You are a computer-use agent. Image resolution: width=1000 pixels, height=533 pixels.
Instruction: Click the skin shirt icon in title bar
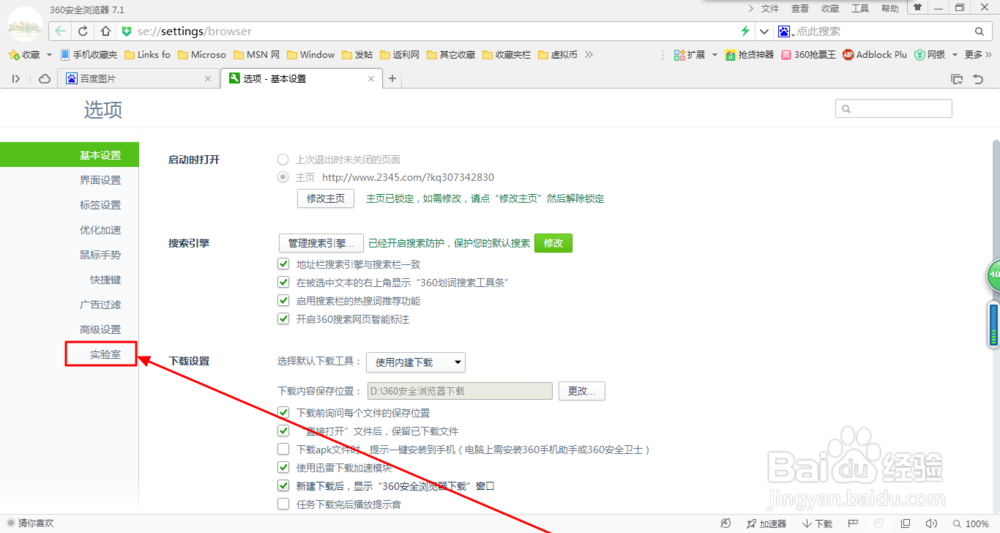pyautogui.click(x=918, y=8)
